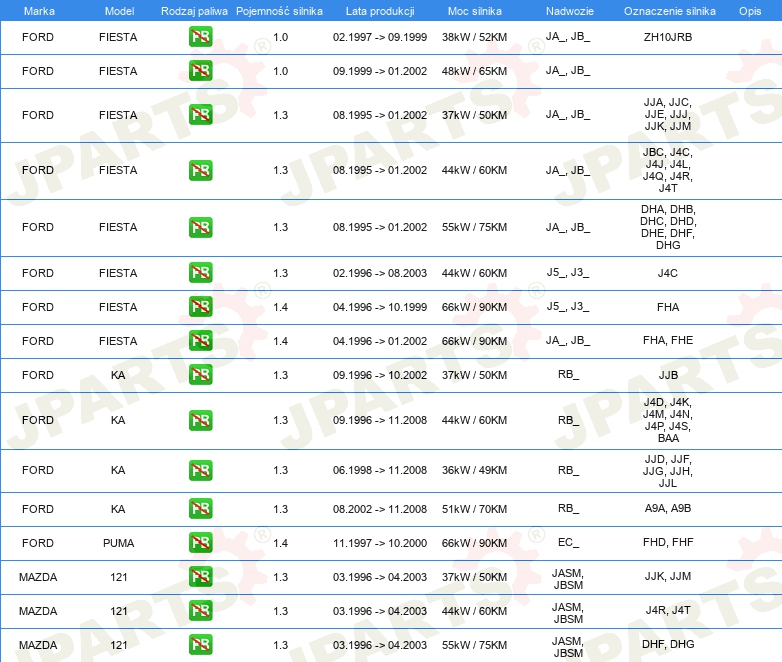Click the fuel icon in the J4D, J4K row
The image size is (782, 662).
200,420
